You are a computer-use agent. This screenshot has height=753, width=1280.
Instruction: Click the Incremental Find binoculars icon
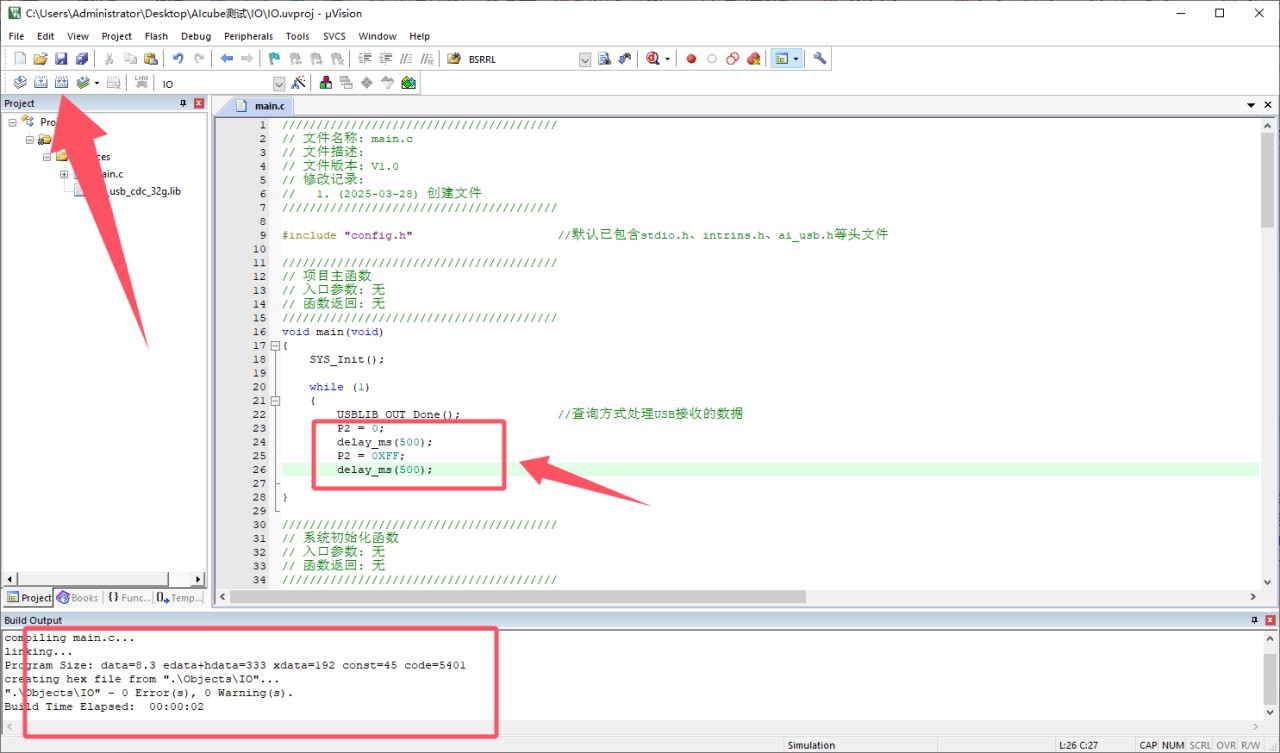tap(625, 59)
